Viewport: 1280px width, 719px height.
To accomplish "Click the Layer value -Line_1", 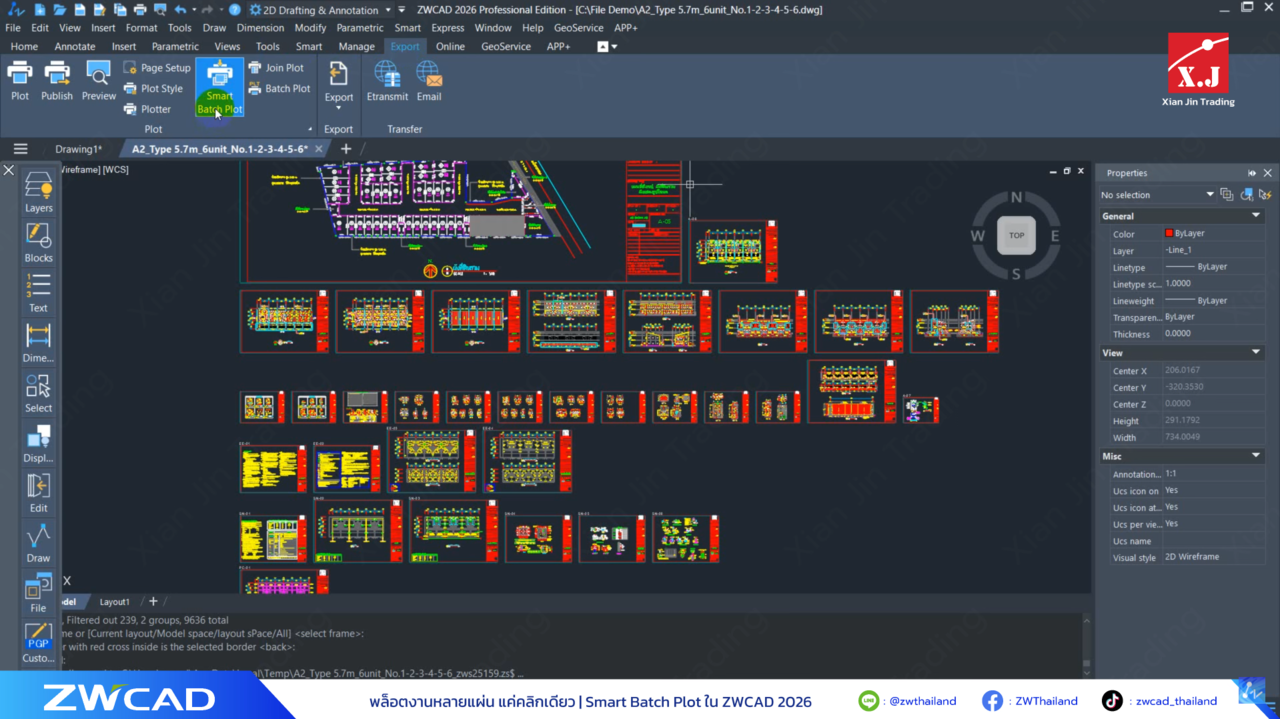I will coord(1178,250).
